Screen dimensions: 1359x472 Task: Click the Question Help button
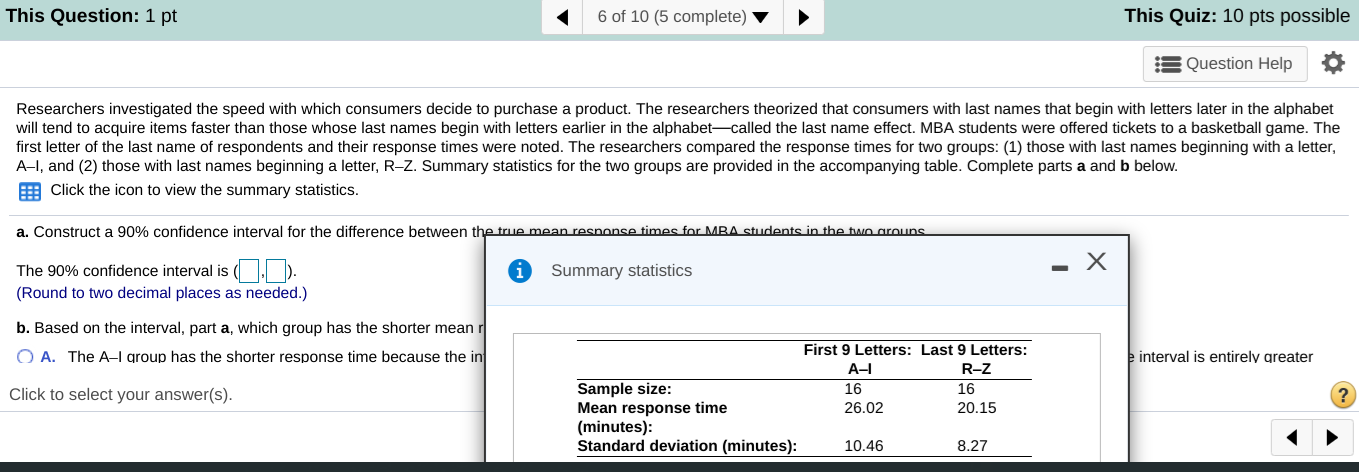tap(1225, 64)
